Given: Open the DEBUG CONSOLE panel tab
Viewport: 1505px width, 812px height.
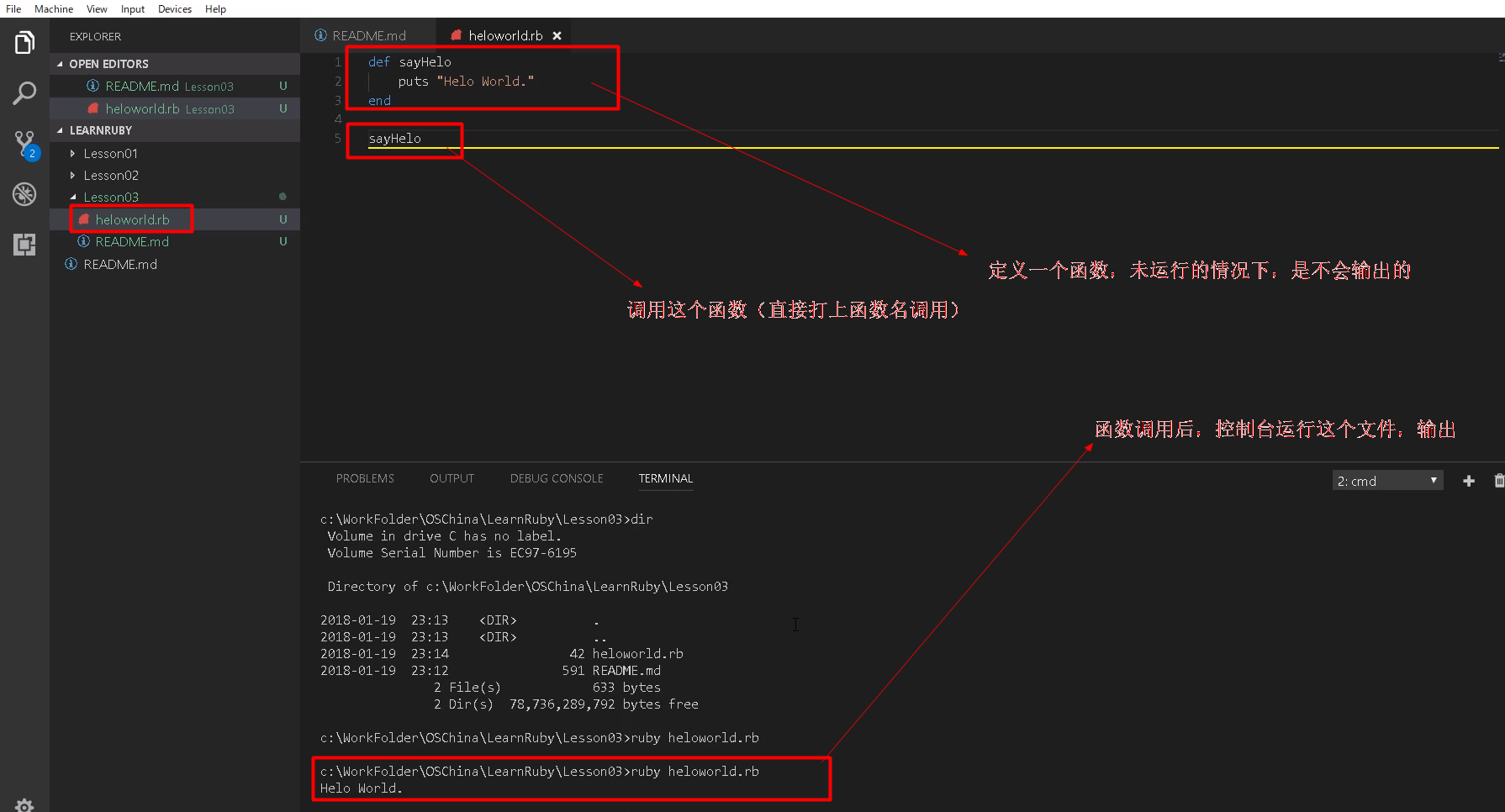Looking at the screenshot, I should point(557,478).
